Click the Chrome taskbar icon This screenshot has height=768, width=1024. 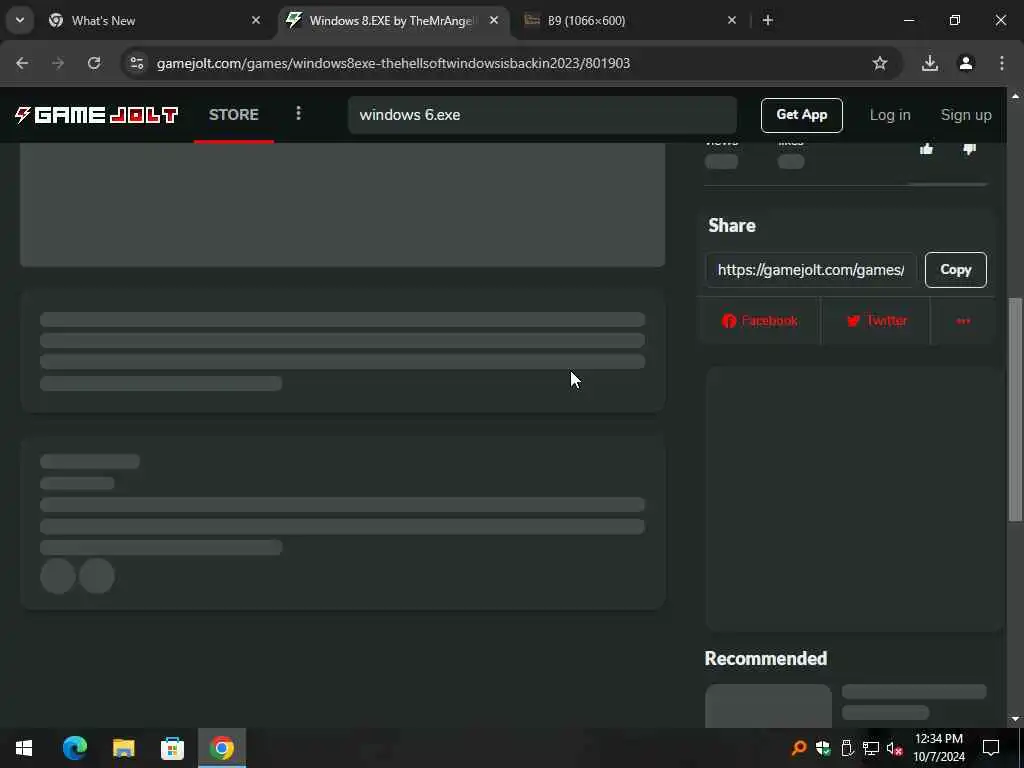[x=222, y=748]
